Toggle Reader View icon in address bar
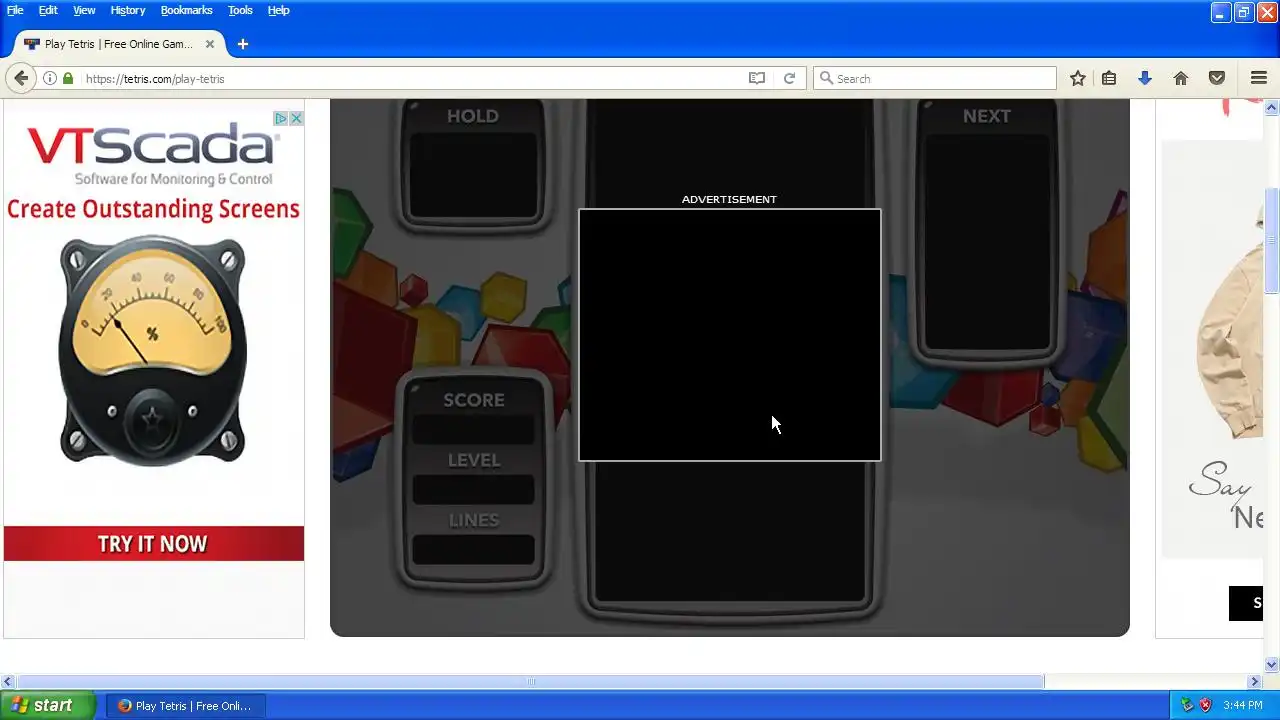This screenshot has height=720, width=1280. [757, 78]
